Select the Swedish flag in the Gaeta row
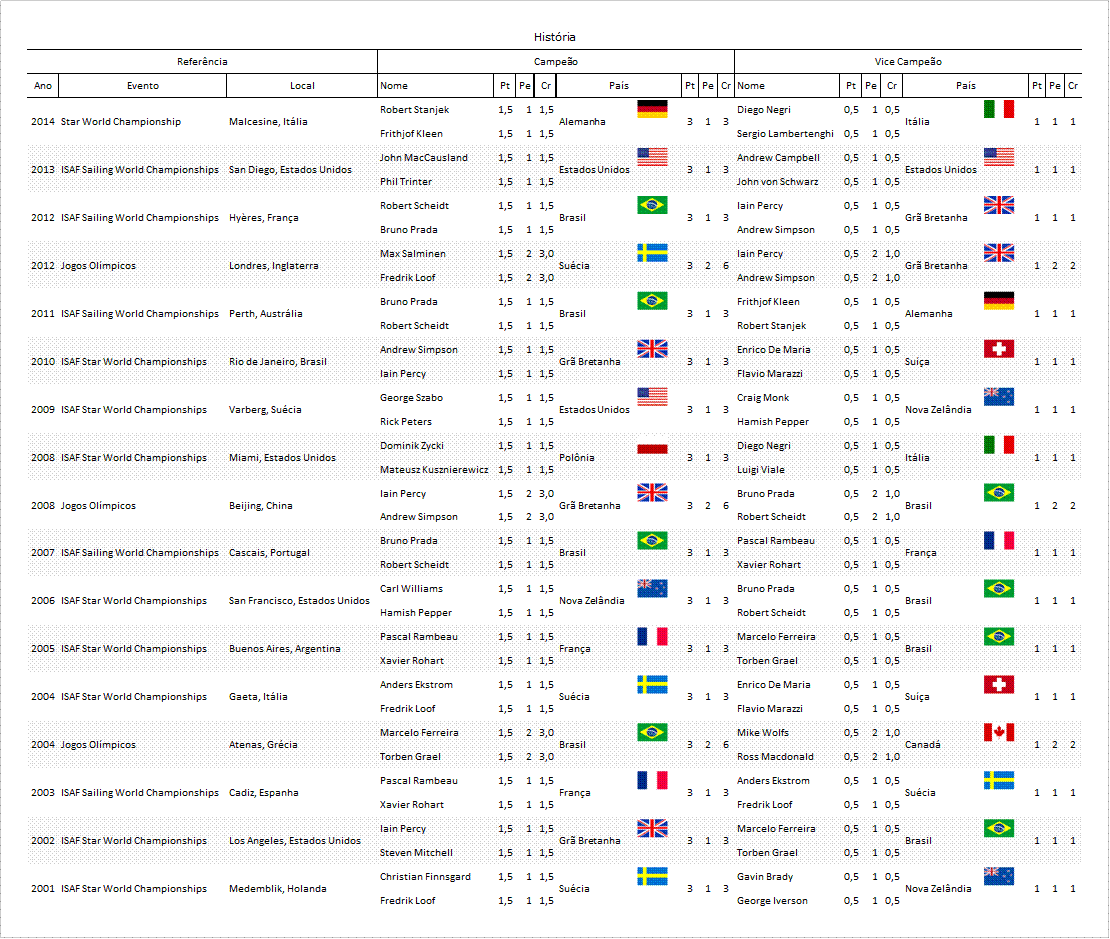Image resolution: width=1110 pixels, height=939 pixels. click(x=652, y=685)
